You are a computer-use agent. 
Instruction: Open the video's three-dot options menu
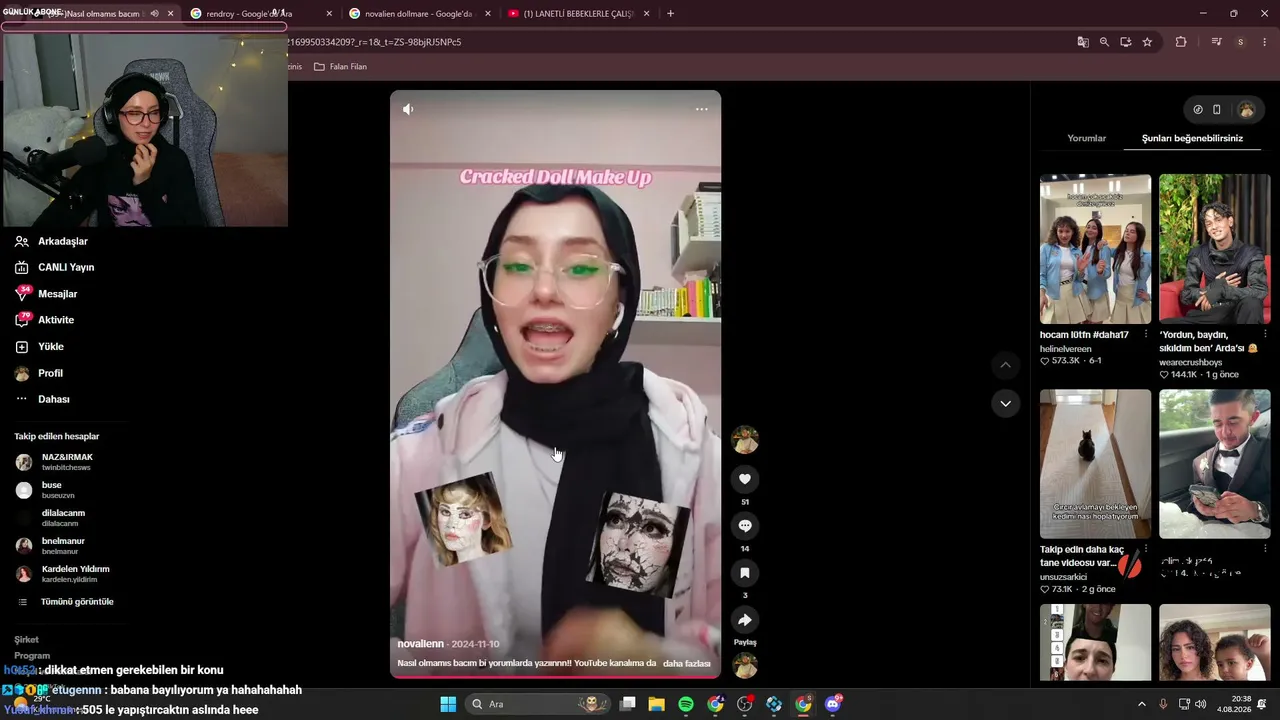coord(701,109)
